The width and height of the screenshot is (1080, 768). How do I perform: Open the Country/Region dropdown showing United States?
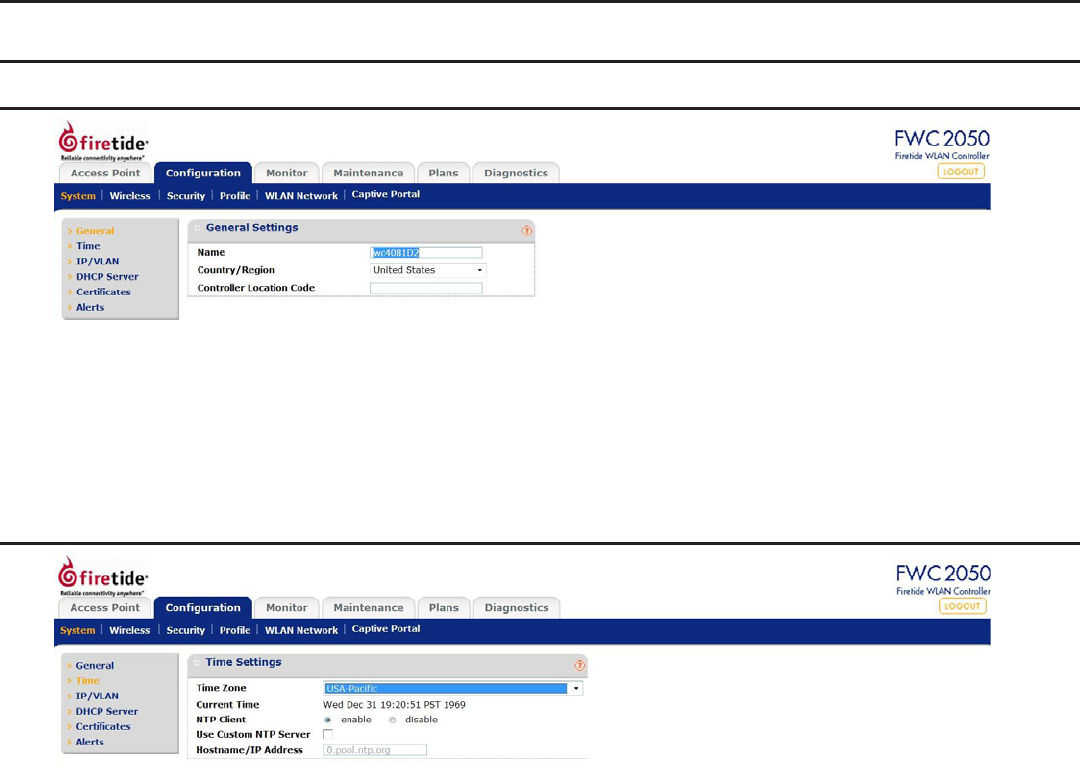coord(428,270)
